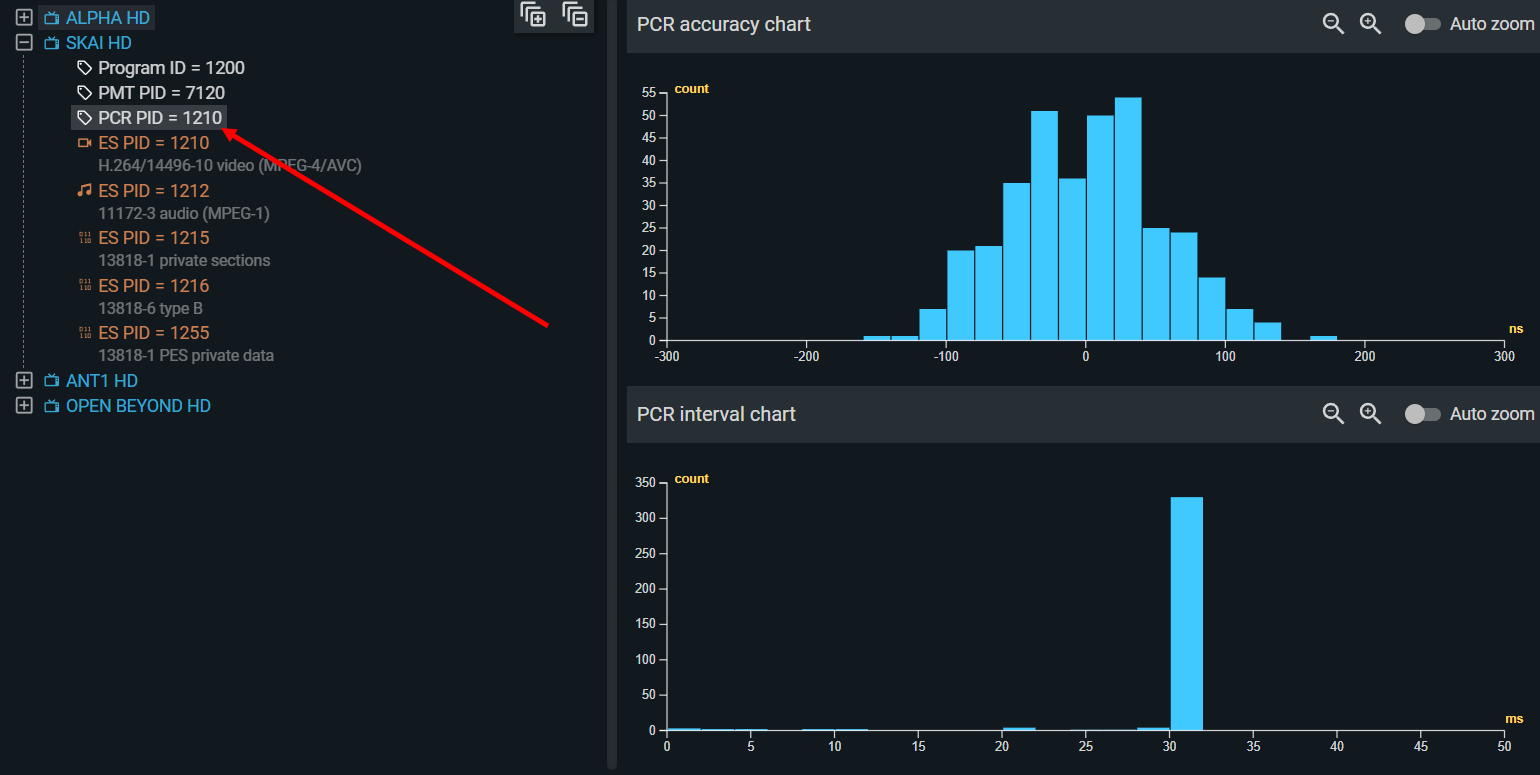Click the expand all tree nodes icon

533,15
